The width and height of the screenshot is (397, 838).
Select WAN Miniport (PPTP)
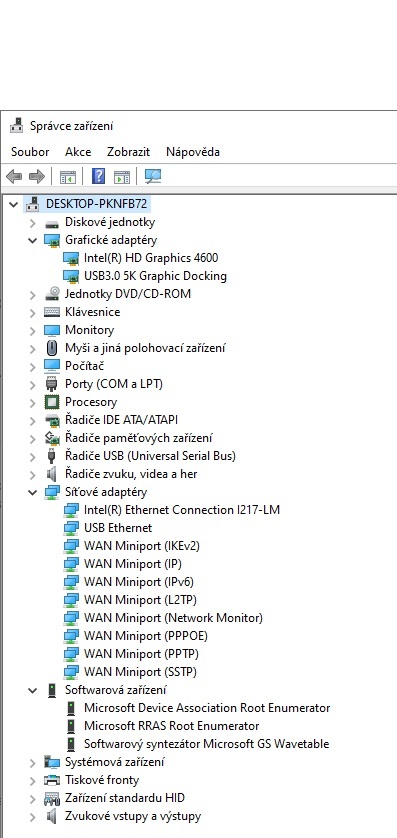click(142, 654)
